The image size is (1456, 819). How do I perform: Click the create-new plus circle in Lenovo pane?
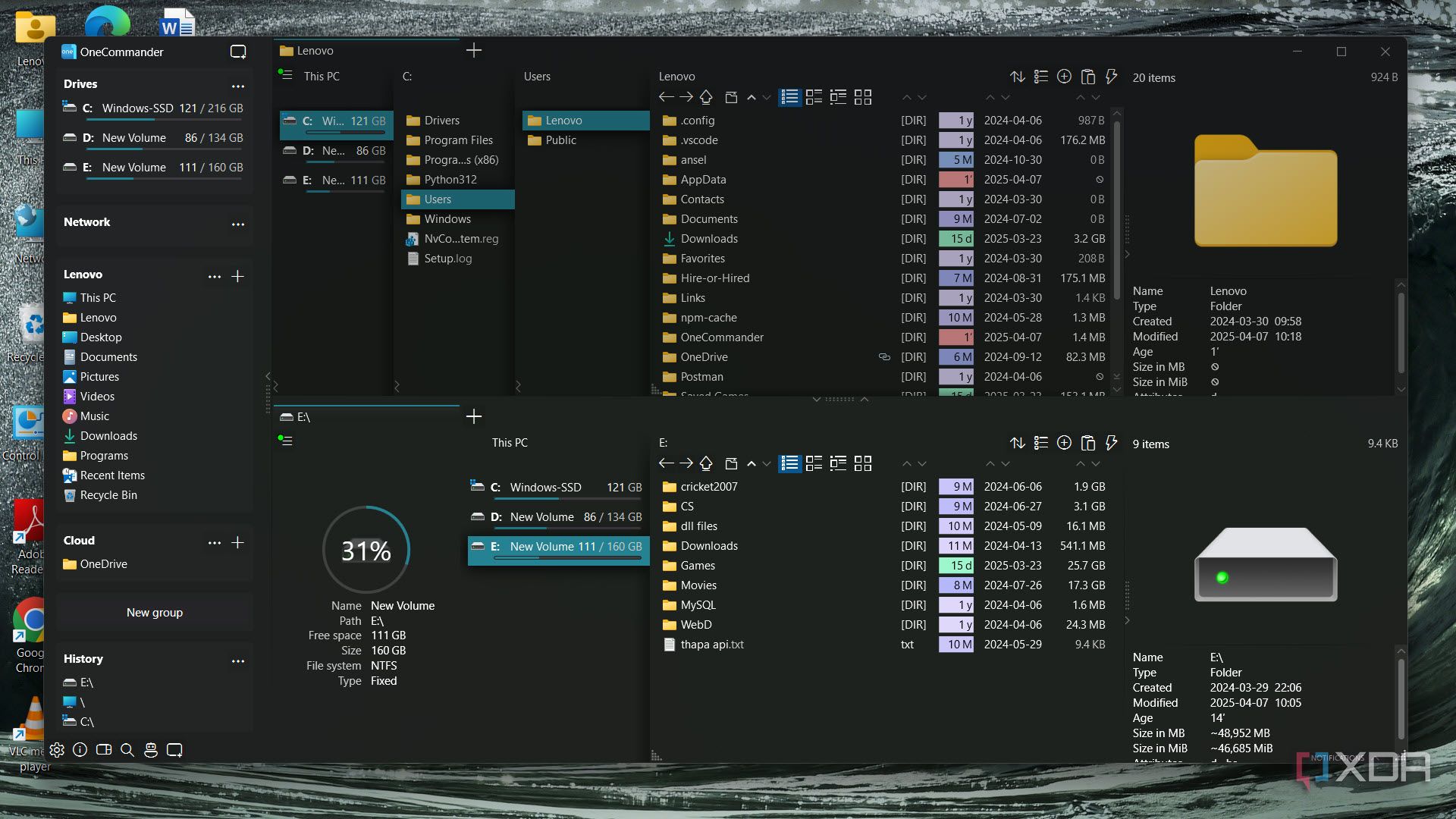(x=1064, y=77)
